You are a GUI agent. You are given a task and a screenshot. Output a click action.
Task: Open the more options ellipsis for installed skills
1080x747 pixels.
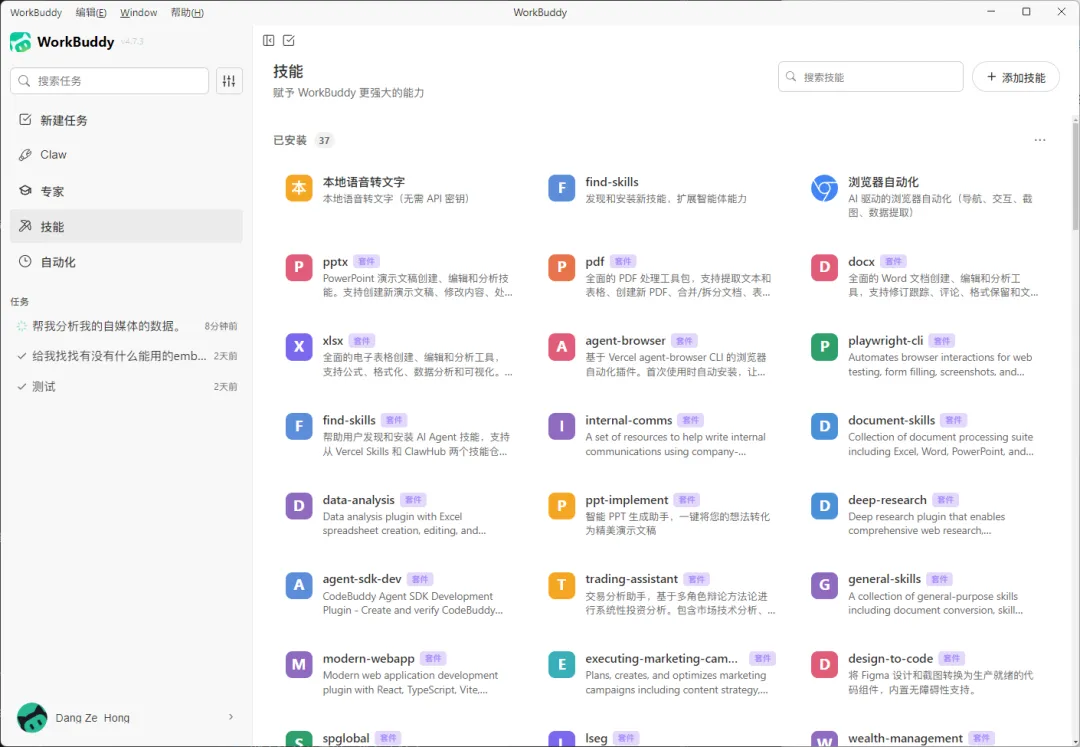point(1039,140)
